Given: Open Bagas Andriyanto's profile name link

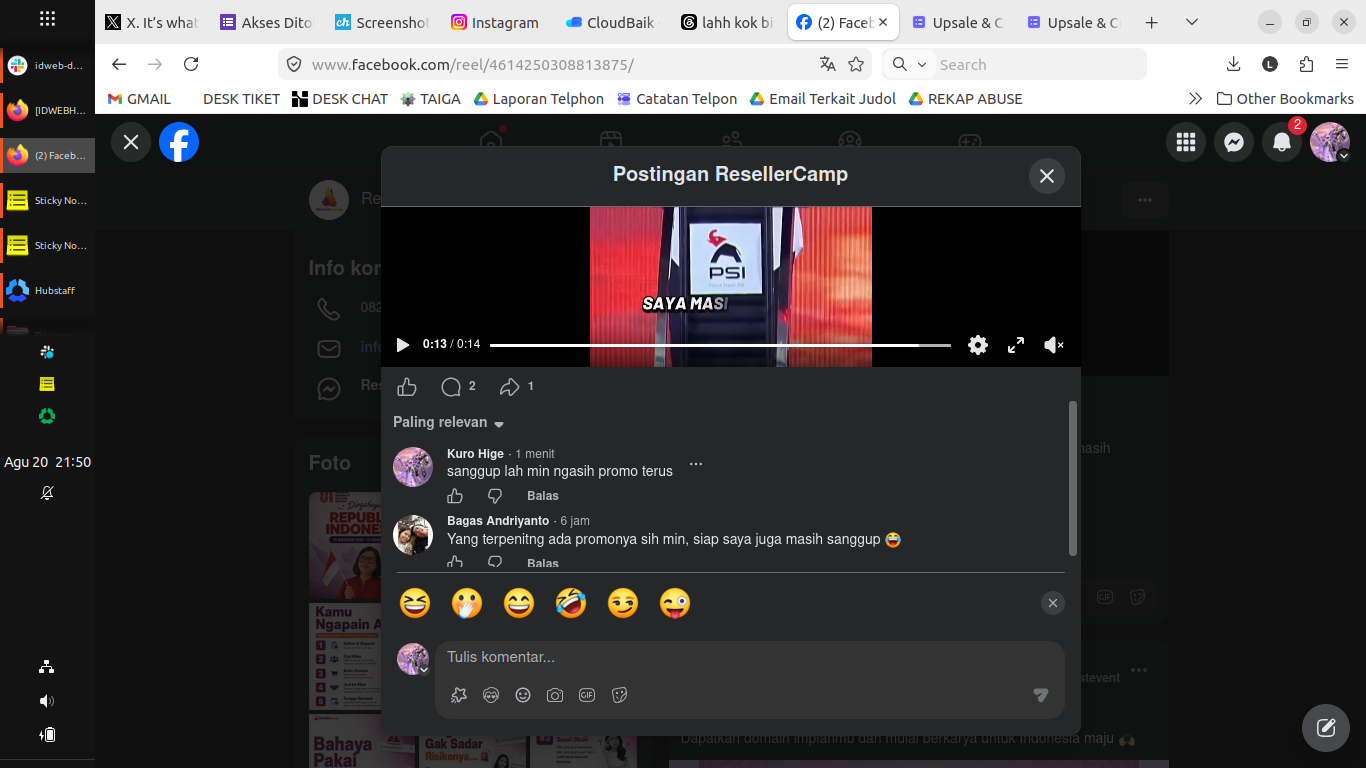Looking at the screenshot, I should 498,521.
